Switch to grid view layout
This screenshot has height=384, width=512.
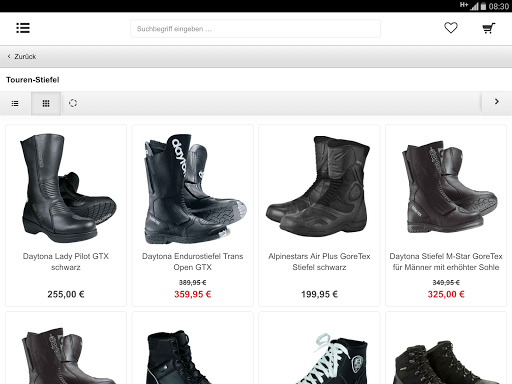pyautogui.click(x=46, y=103)
